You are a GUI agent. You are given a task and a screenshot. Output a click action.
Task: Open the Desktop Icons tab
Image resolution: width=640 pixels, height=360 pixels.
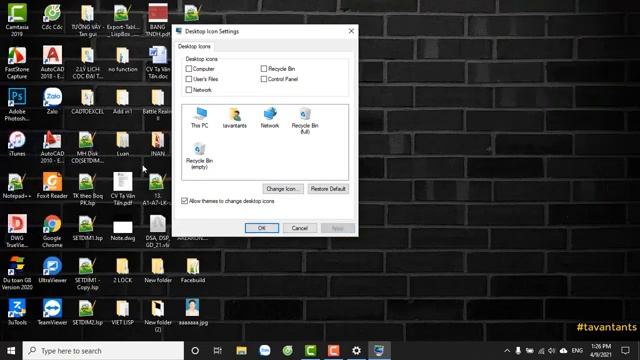[x=194, y=46]
